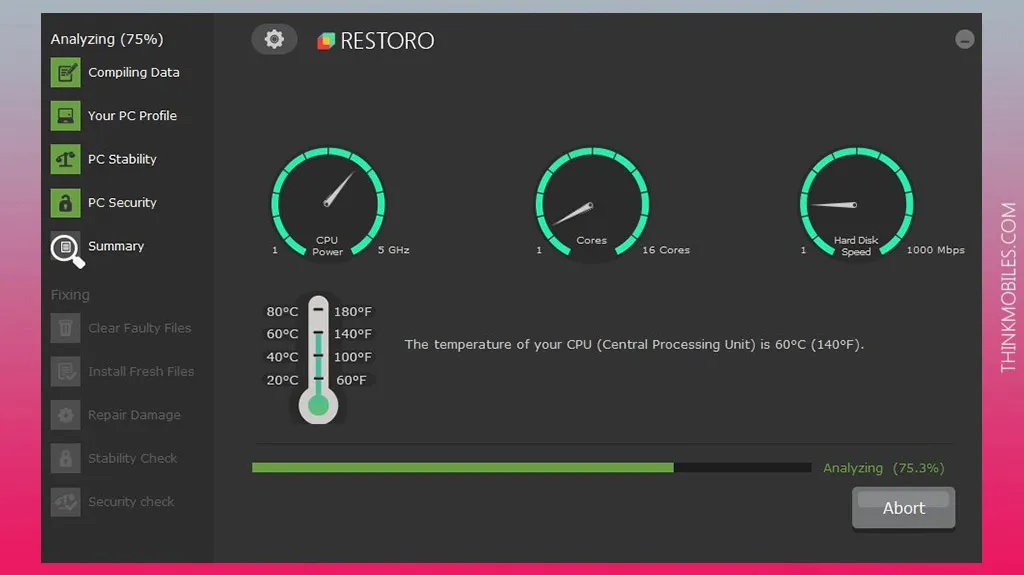
Task: Select Stability Check label
Action: coord(133,459)
